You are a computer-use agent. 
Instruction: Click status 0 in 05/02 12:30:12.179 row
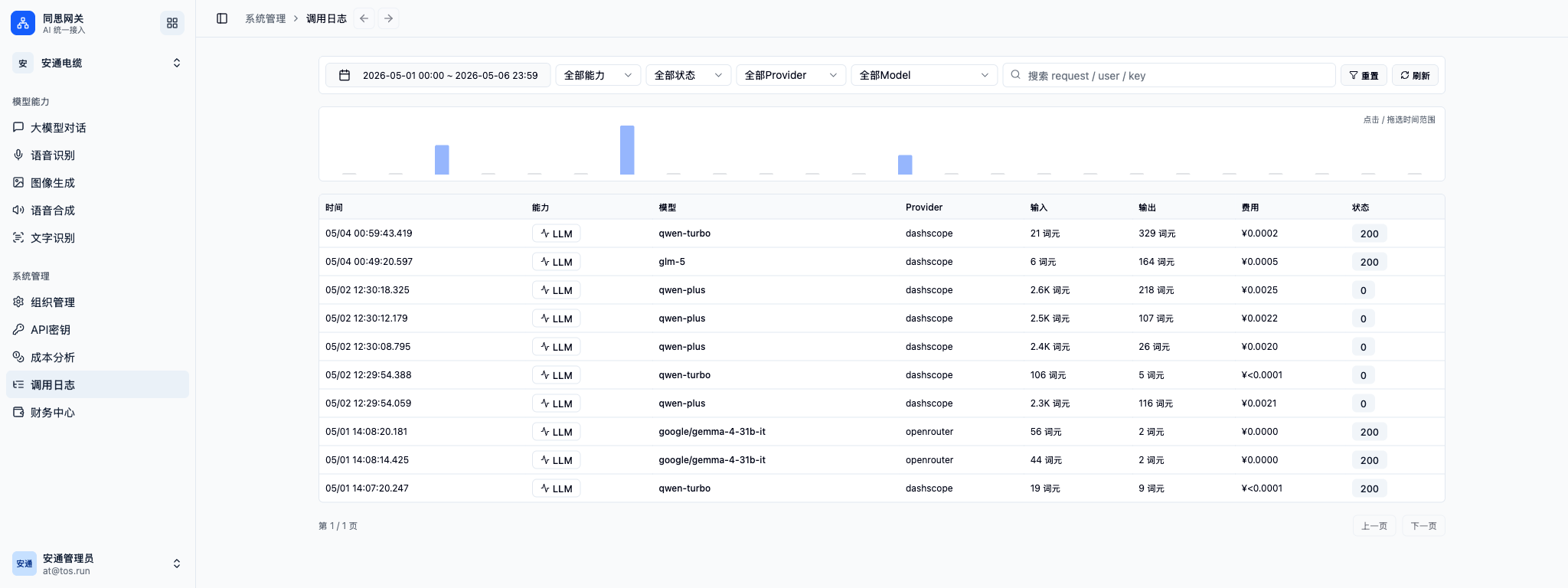(x=1364, y=318)
